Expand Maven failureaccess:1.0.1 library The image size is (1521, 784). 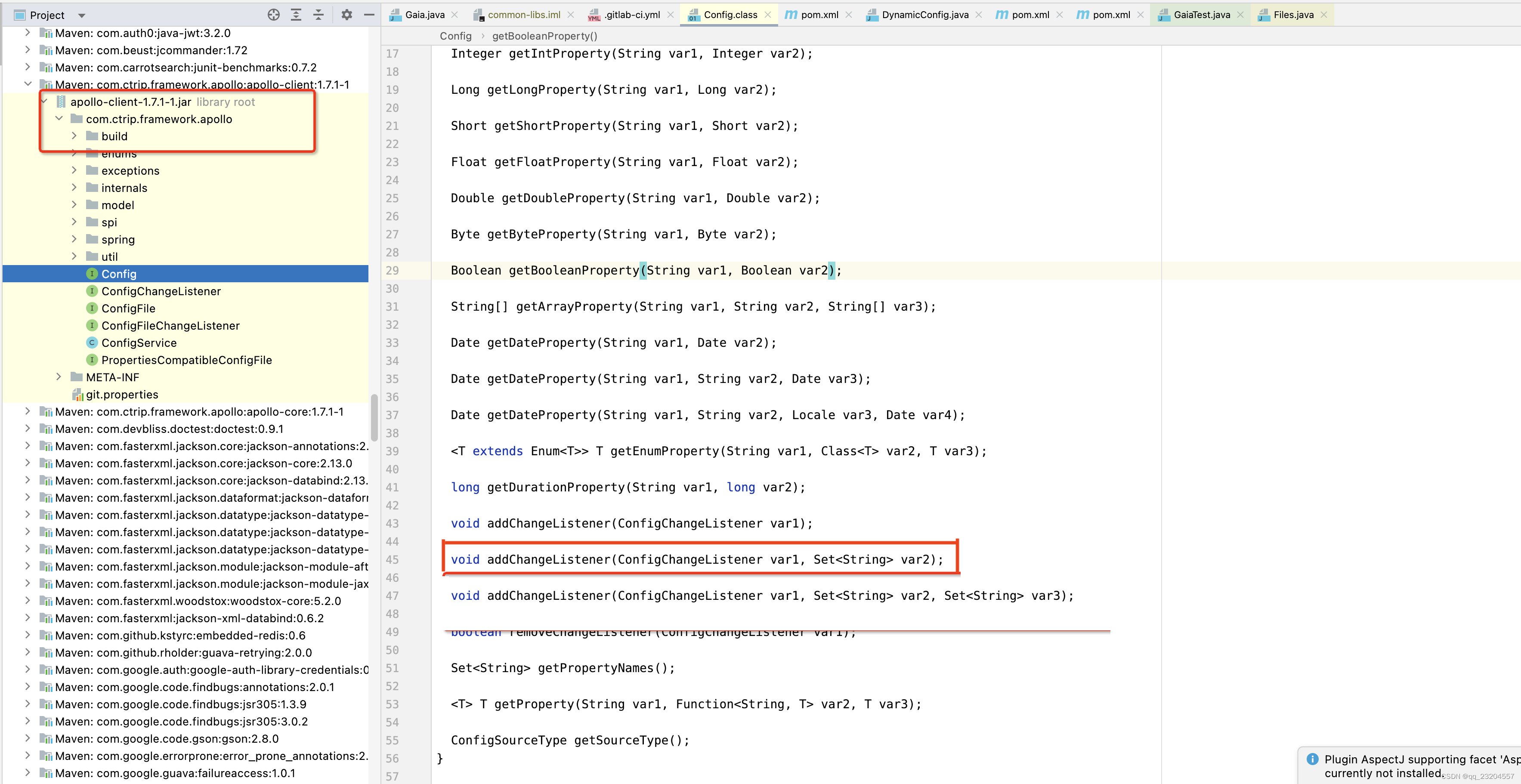click(28, 773)
